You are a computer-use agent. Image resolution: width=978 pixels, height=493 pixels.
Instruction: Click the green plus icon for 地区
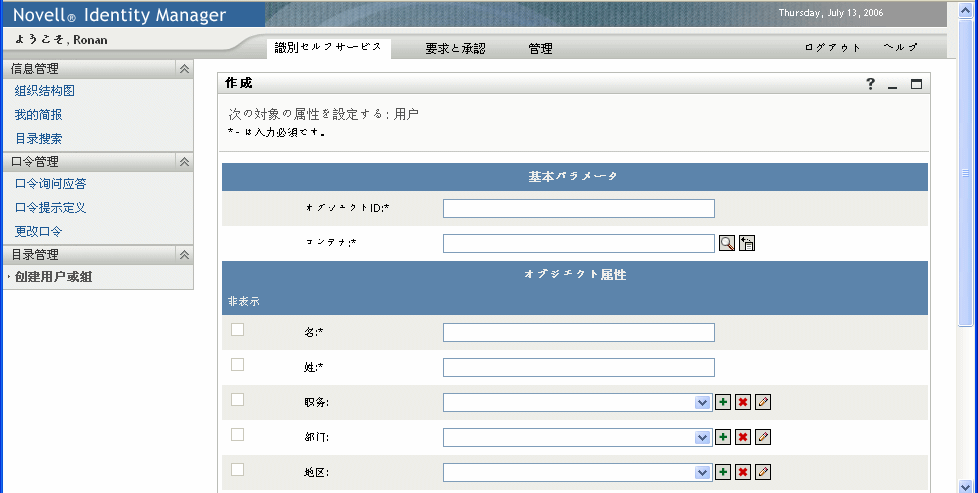coord(723,472)
